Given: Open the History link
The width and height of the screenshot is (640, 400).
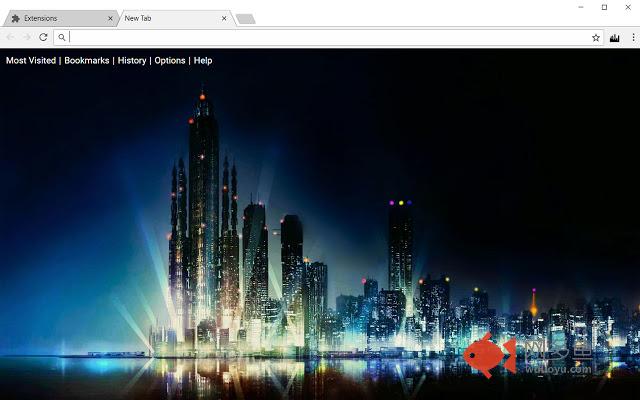Looking at the screenshot, I should 132,60.
